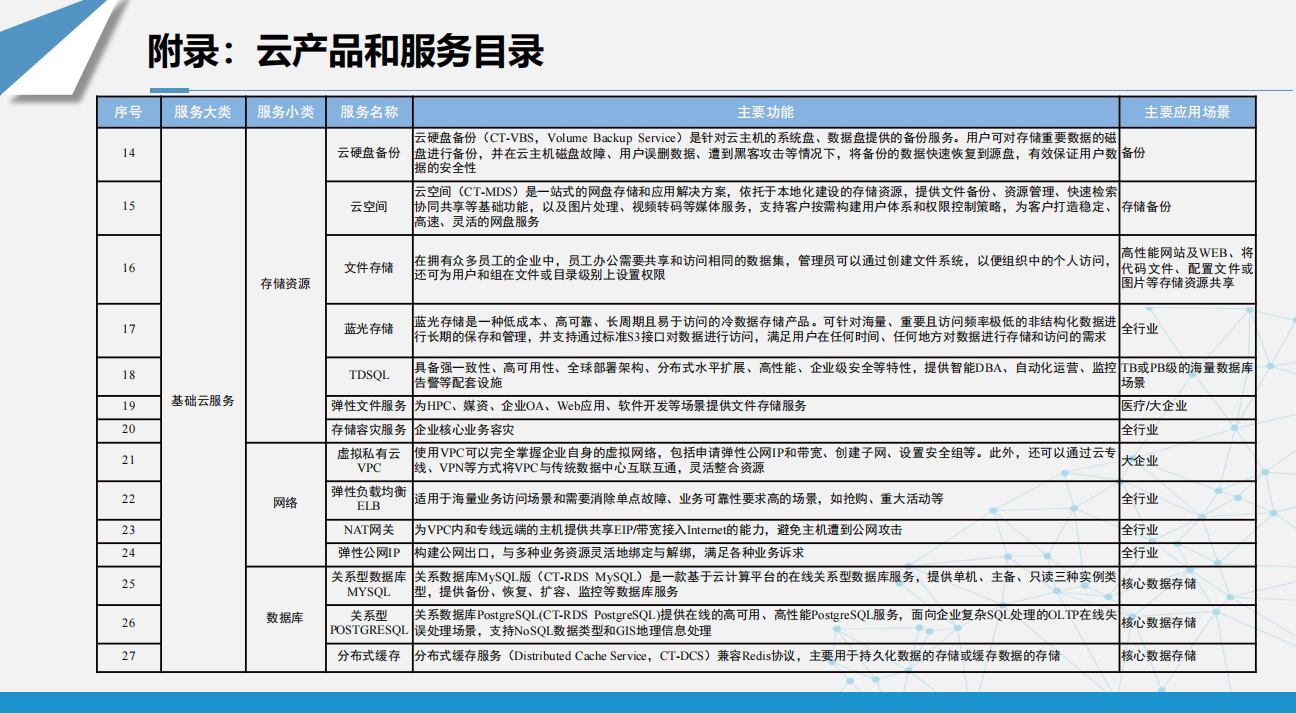Select the 弹性文件服务 cell
Viewport: 1296px width, 714px height.
pyautogui.click(x=369, y=406)
